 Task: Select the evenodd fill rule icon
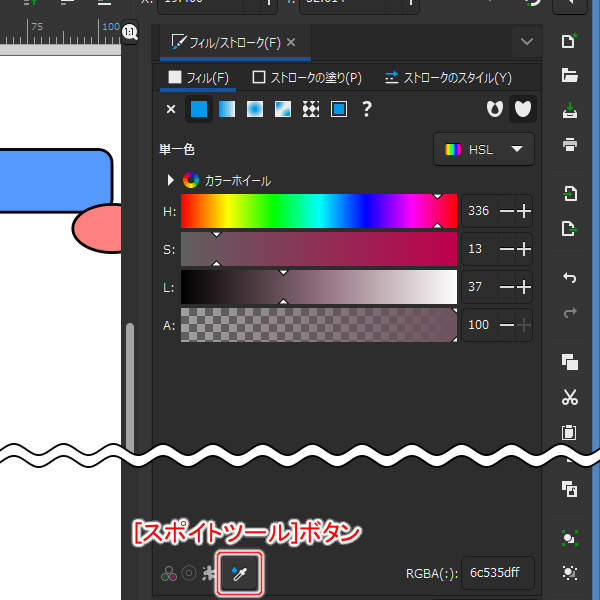click(x=495, y=109)
